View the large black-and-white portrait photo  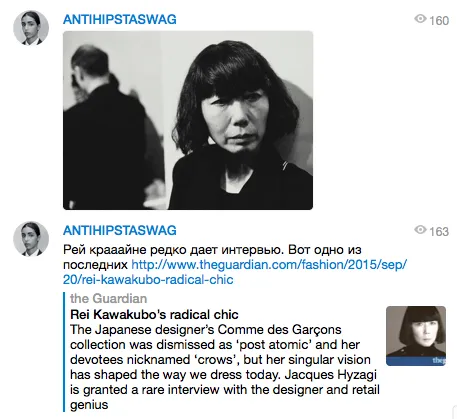click(x=188, y=120)
